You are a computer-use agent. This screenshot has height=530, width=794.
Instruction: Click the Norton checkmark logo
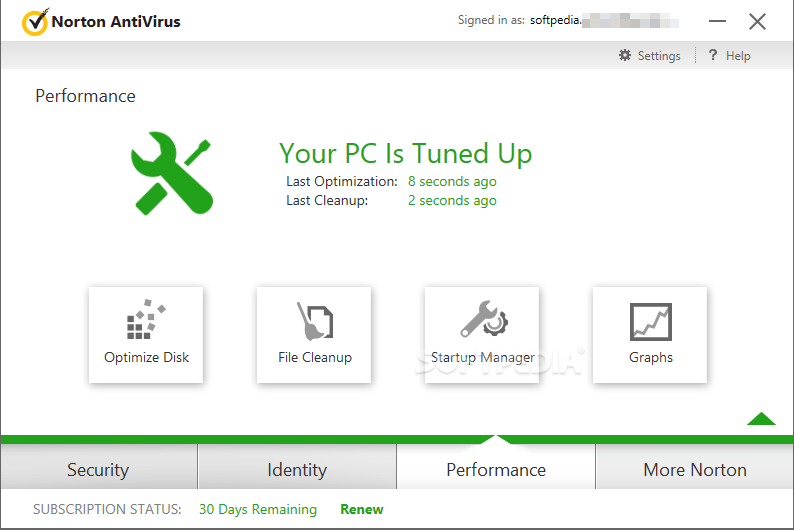click(x=35, y=22)
